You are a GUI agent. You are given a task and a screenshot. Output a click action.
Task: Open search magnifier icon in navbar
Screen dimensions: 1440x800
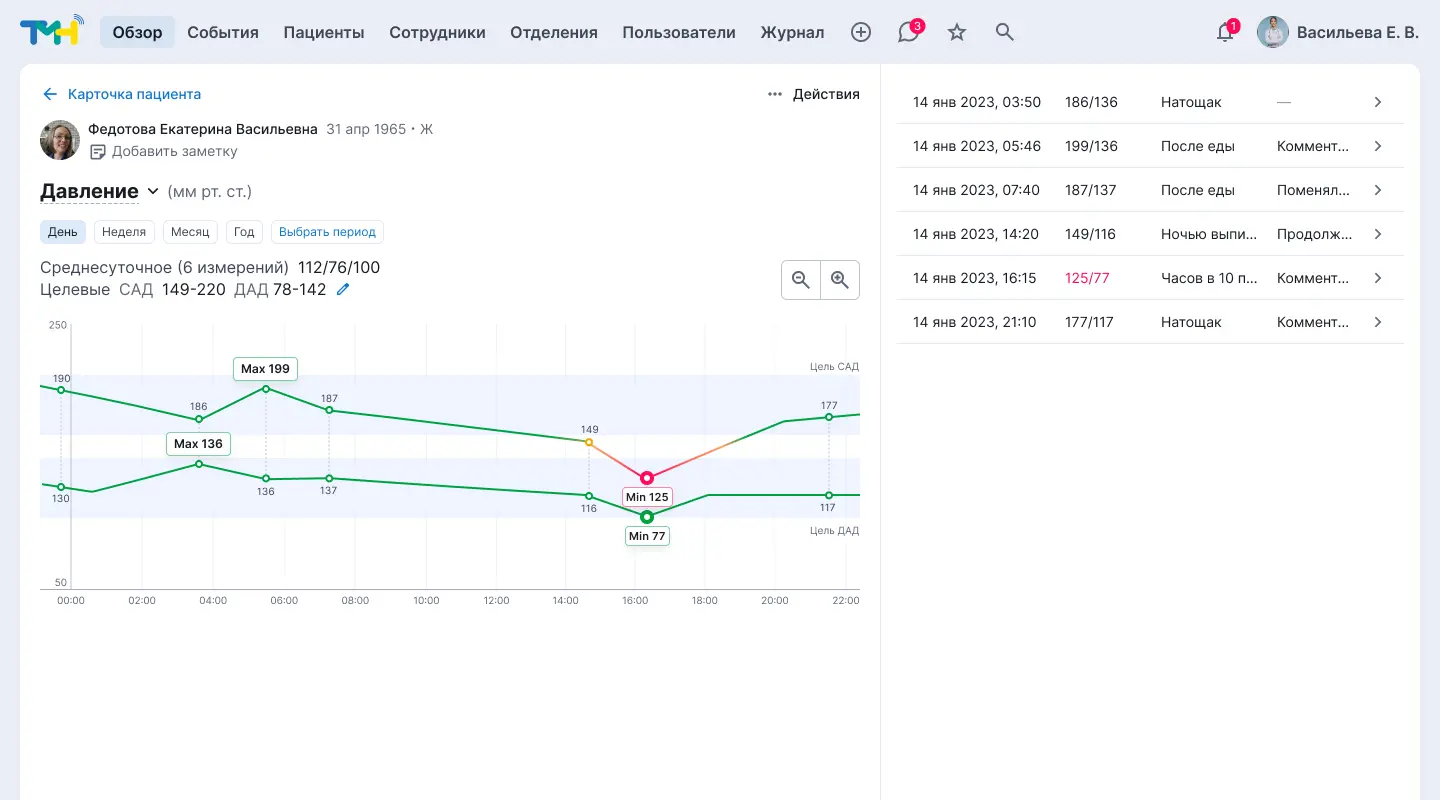[x=1005, y=32]
